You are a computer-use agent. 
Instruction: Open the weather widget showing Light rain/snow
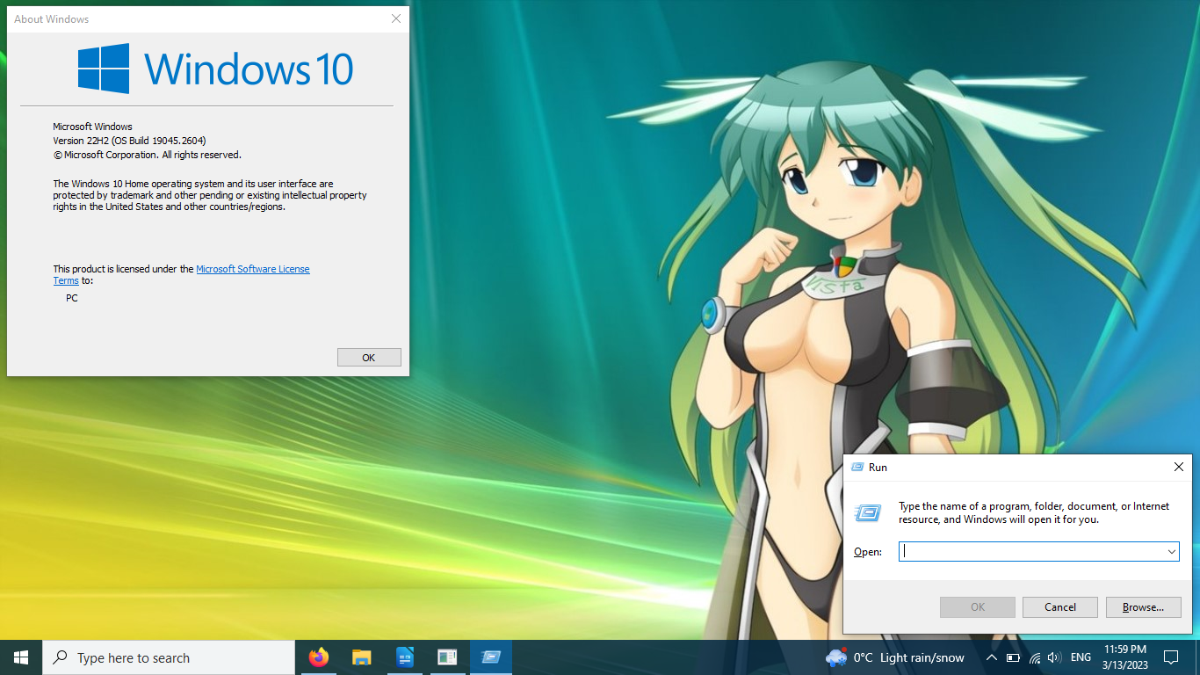(895, 657)
